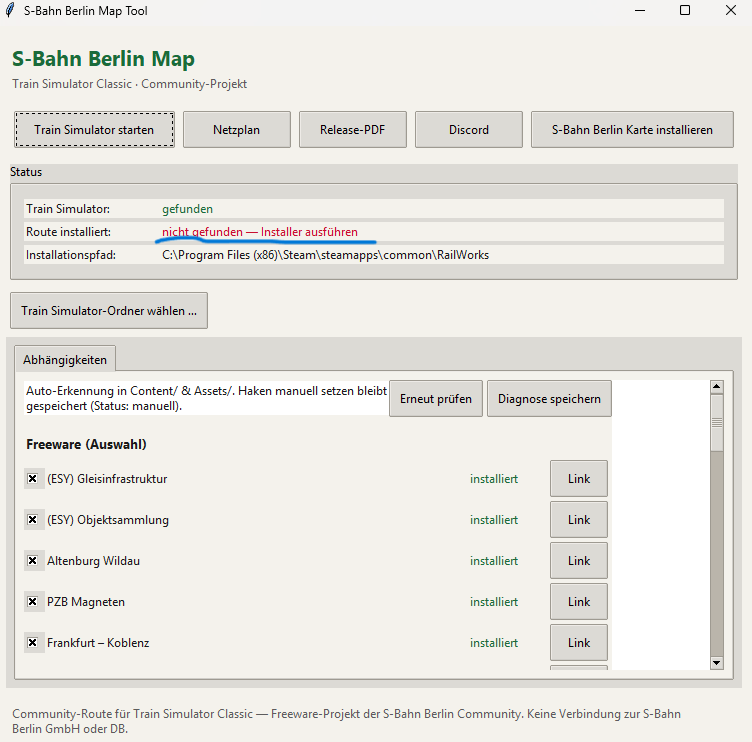Click the 'Freeware (Auswahl)' heading
Image resolution: width=752 pixels, height=742 pixels.
tap(86, 445)
